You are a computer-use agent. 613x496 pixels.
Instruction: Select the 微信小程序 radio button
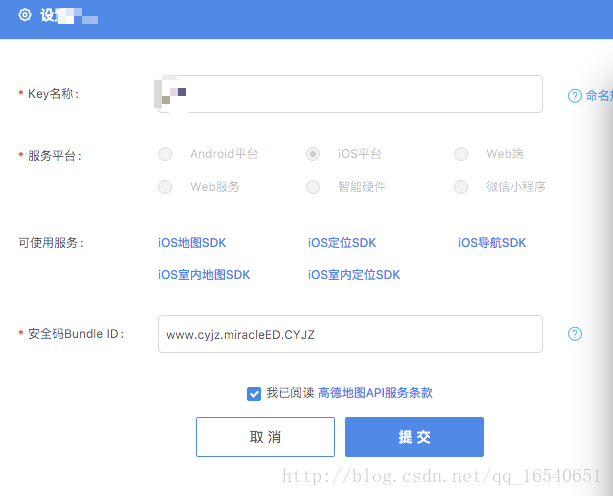[x=461, y=187]
